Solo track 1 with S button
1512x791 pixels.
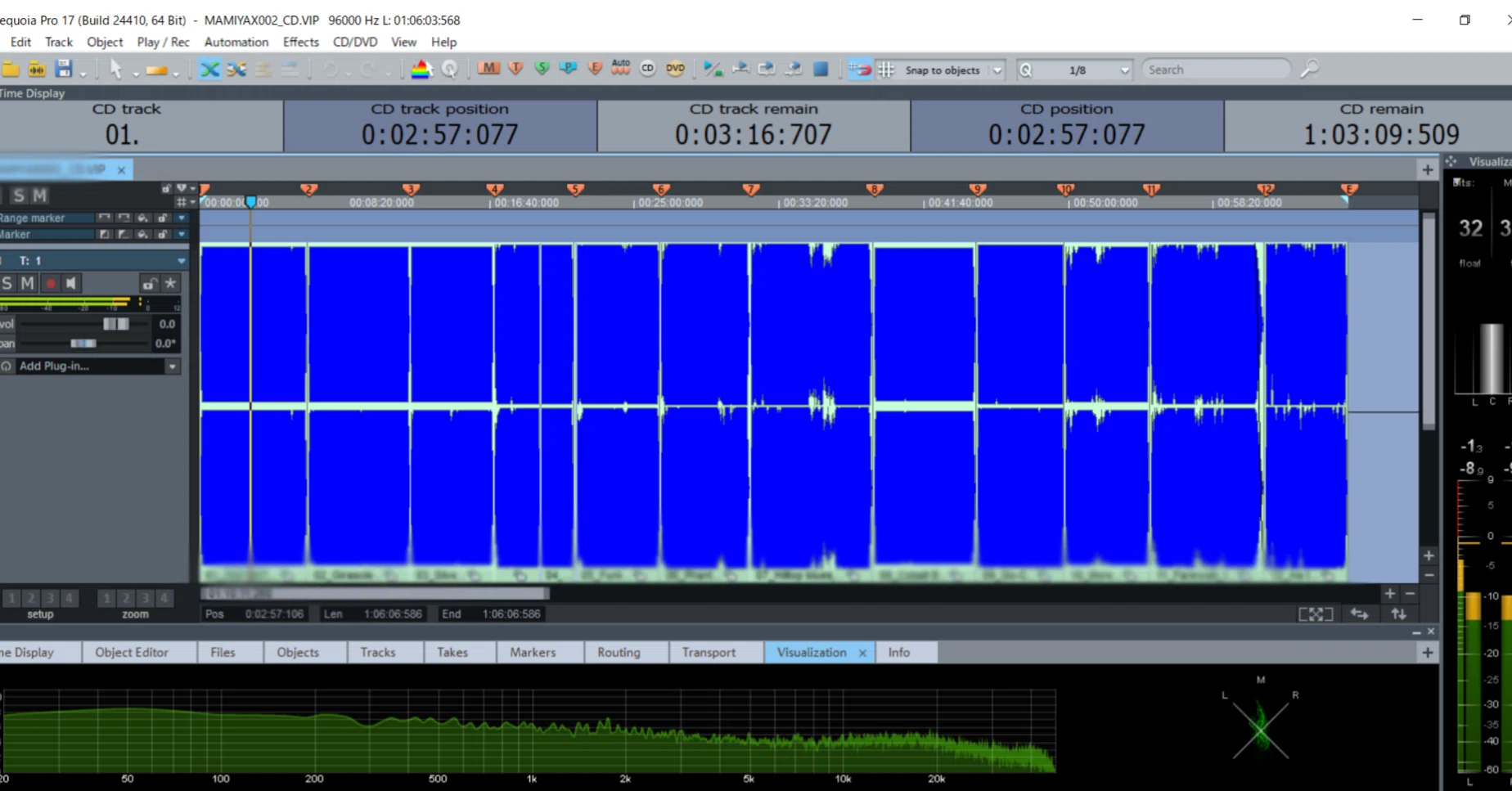coord(7,283)
